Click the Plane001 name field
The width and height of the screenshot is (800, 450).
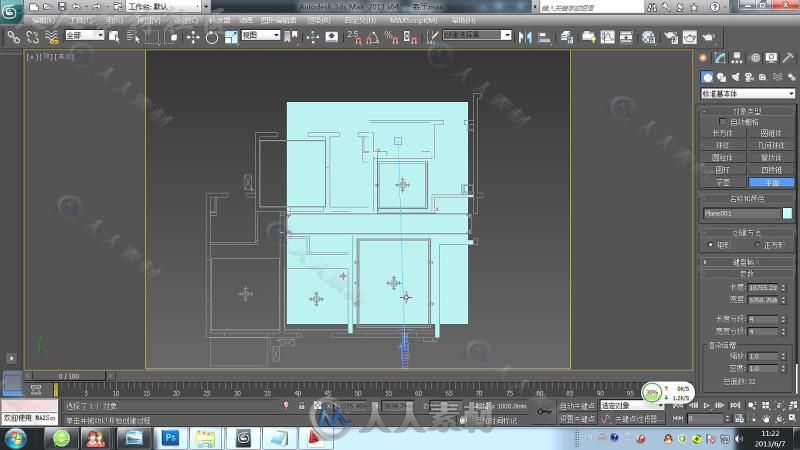point(741,213)
